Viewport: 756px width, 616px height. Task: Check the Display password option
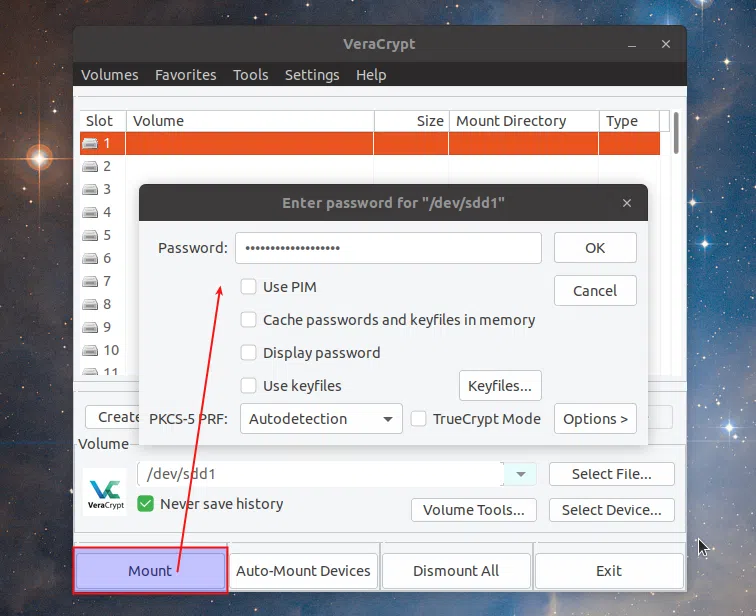click(248, 353)
